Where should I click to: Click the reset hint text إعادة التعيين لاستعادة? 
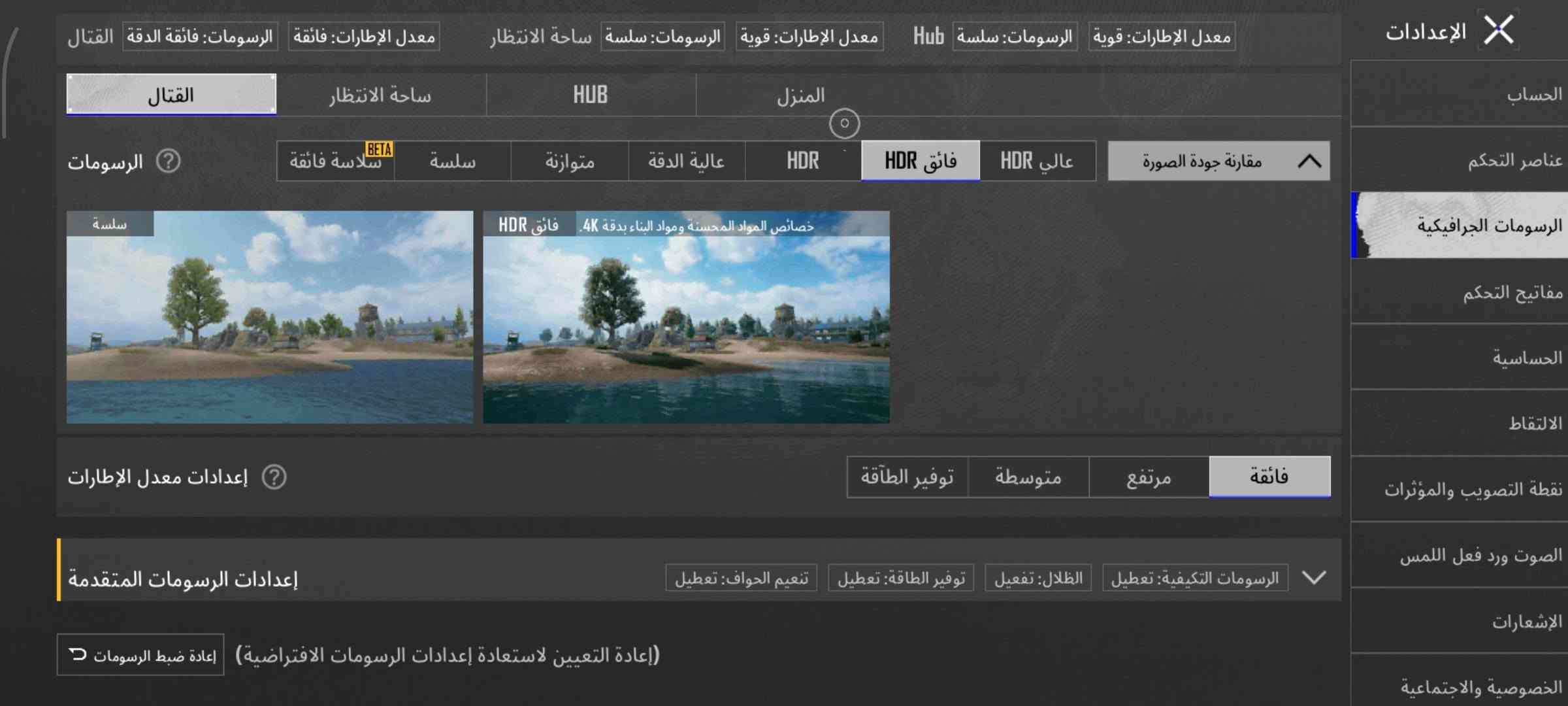point(448,655)
